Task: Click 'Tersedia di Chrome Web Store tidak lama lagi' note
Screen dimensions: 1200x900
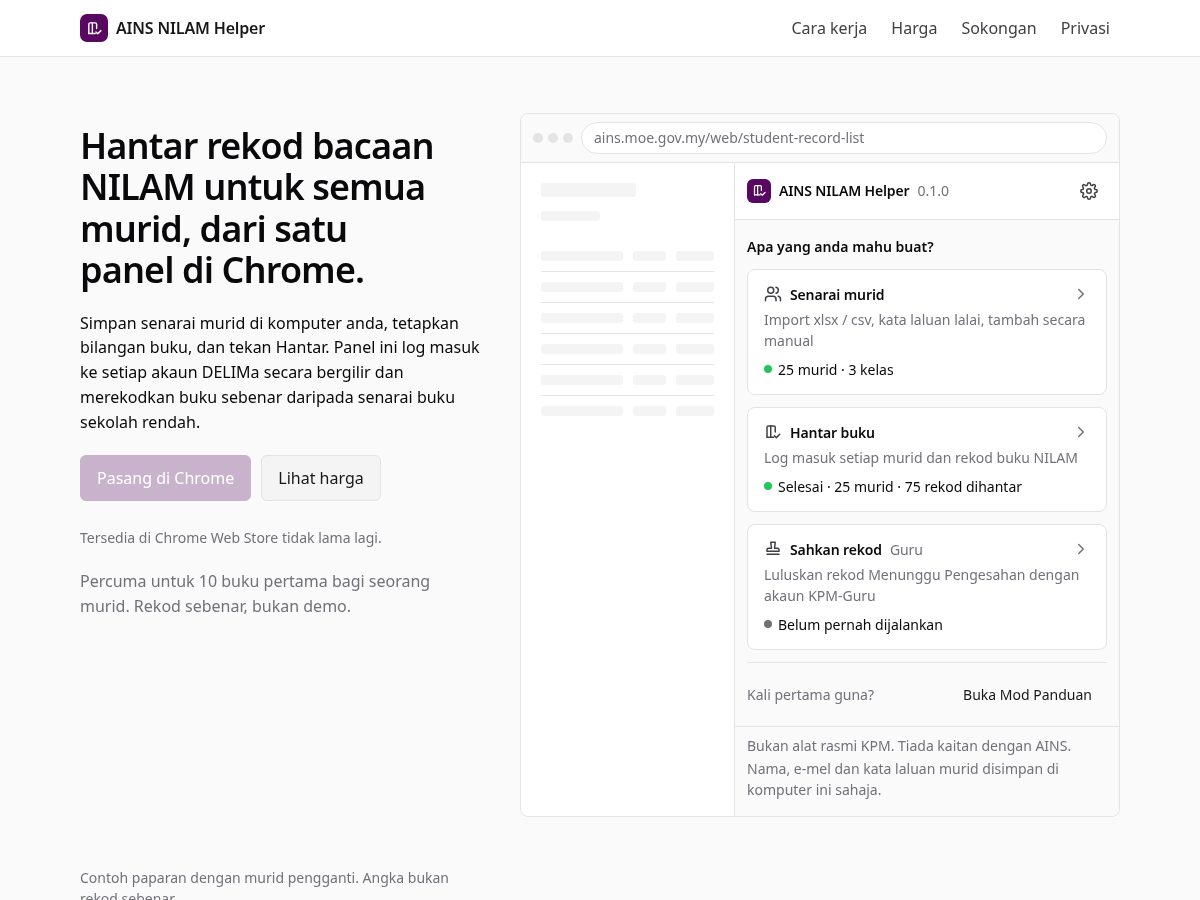Action: coord(231,538)
